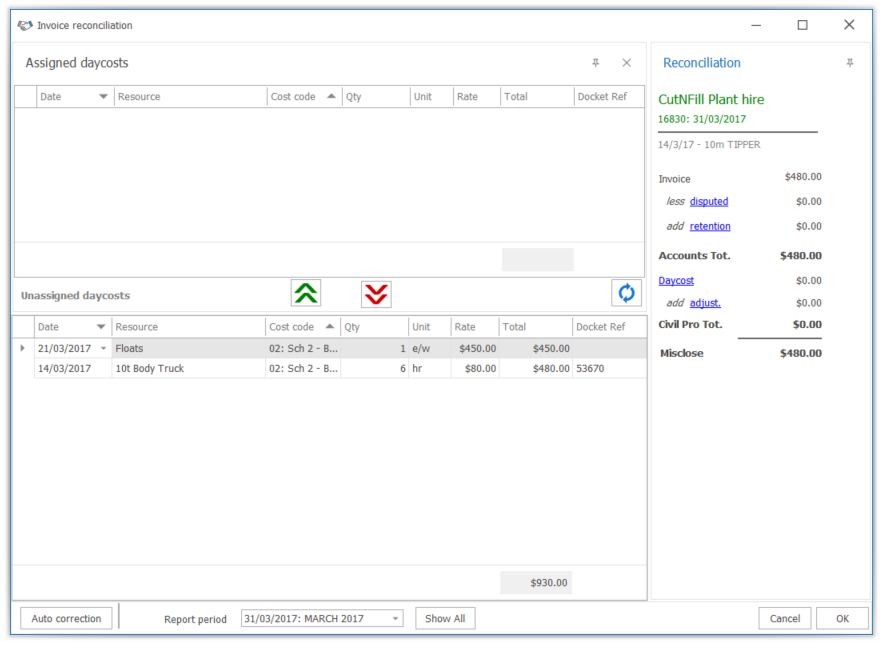This screenshot has height=648, width=886.
Task: Click the 14/3/17 - 10m TIPPER description
Action: point(709,145)
